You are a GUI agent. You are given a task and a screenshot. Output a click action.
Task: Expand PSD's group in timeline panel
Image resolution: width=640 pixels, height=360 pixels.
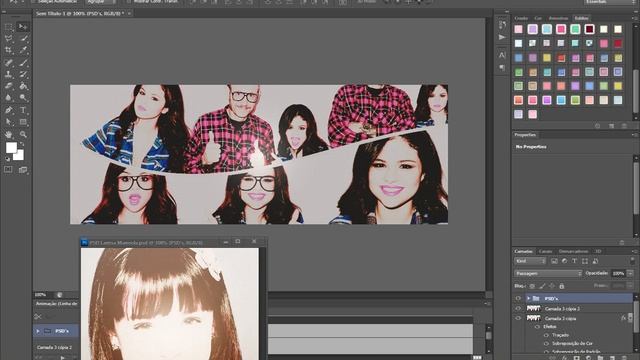point(38,331)
